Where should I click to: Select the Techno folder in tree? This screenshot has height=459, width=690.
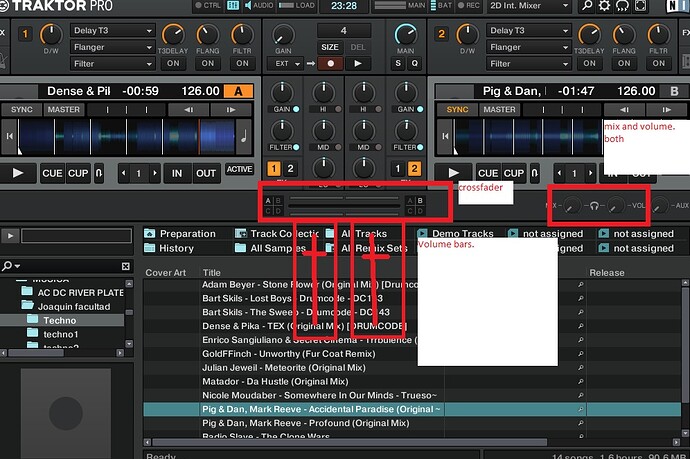[x=59, y=320]
